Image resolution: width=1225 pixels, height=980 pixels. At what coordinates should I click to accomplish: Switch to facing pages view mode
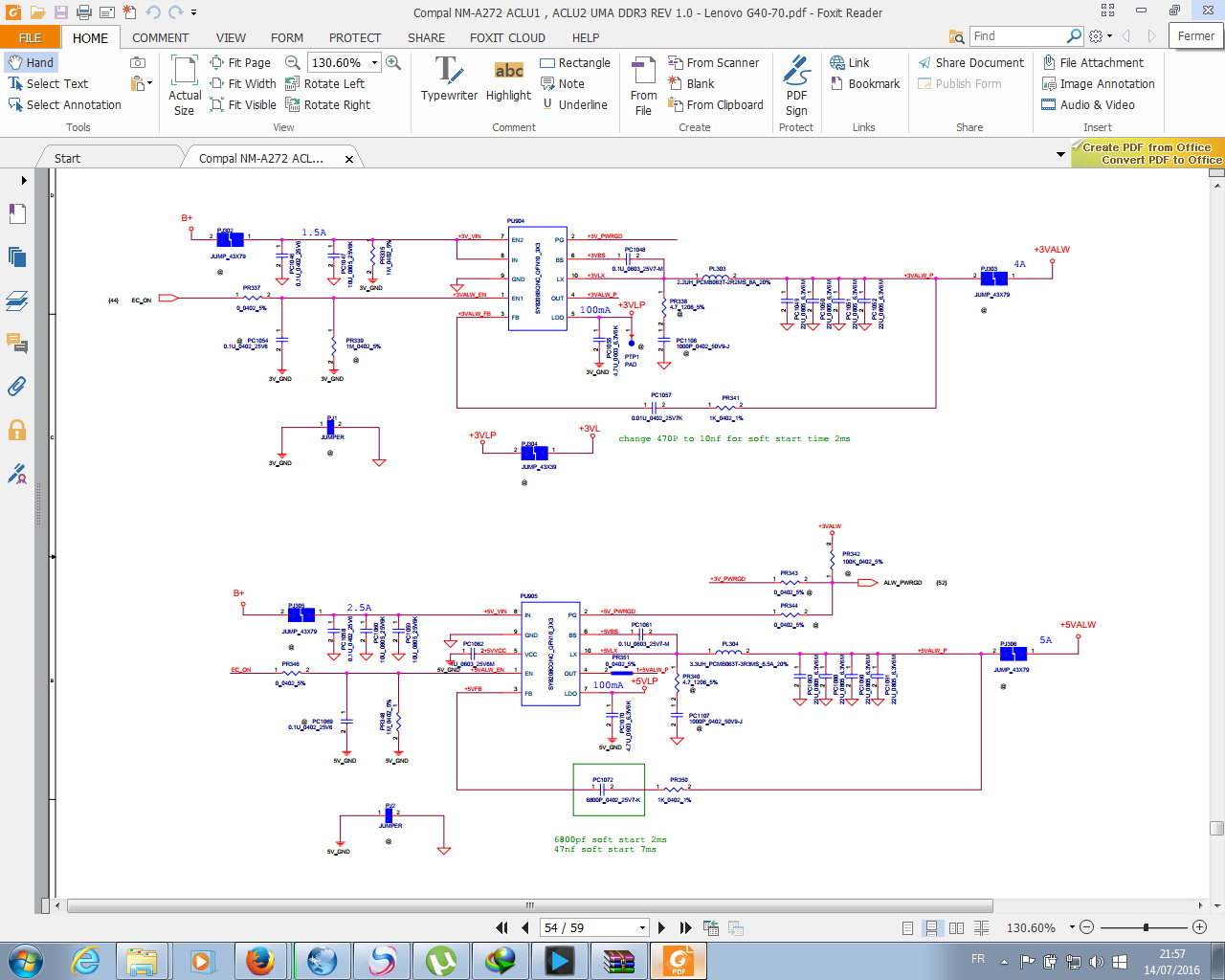(x=956, y=927)
